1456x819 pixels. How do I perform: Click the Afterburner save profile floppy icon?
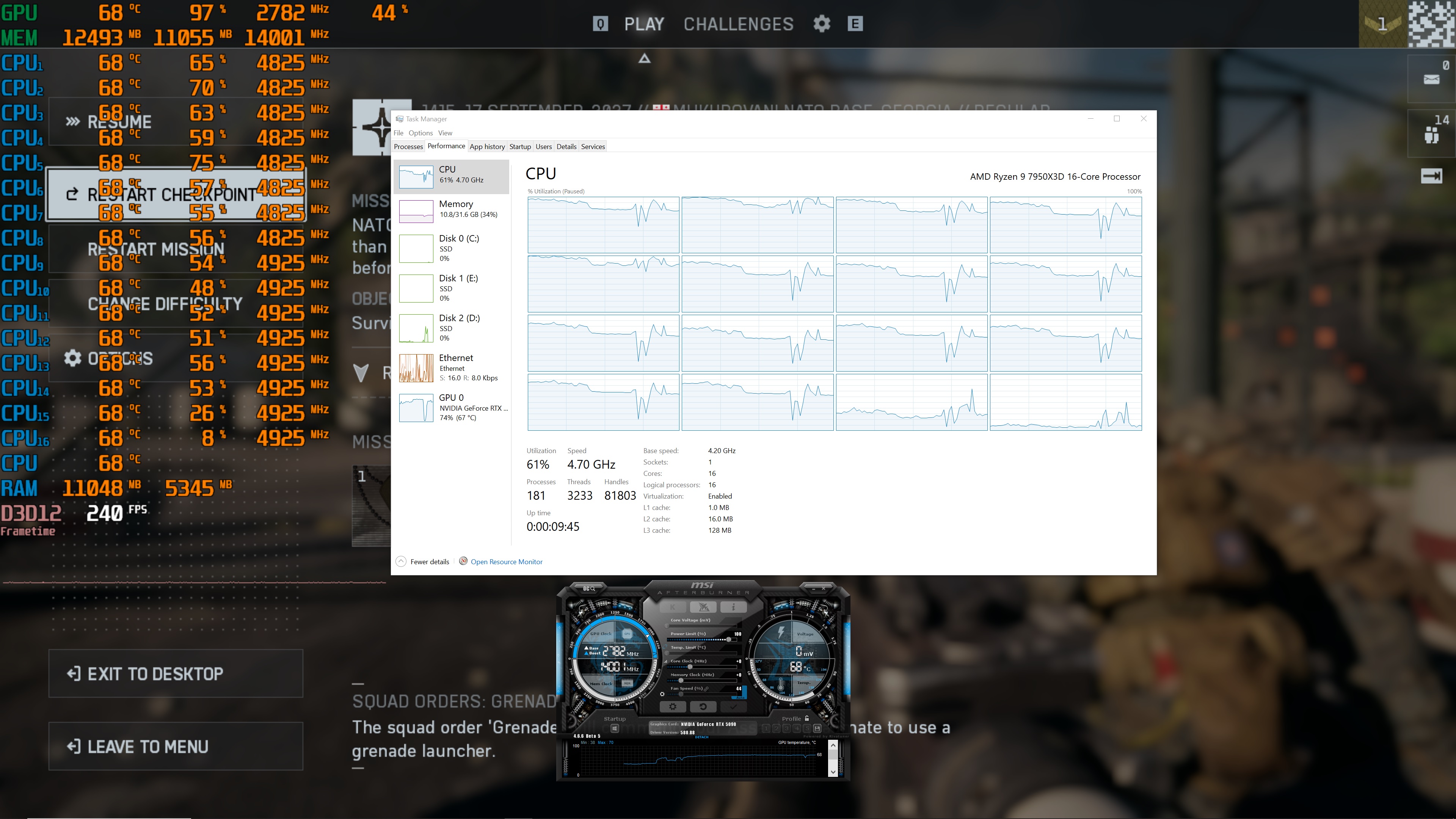(817, 728)
